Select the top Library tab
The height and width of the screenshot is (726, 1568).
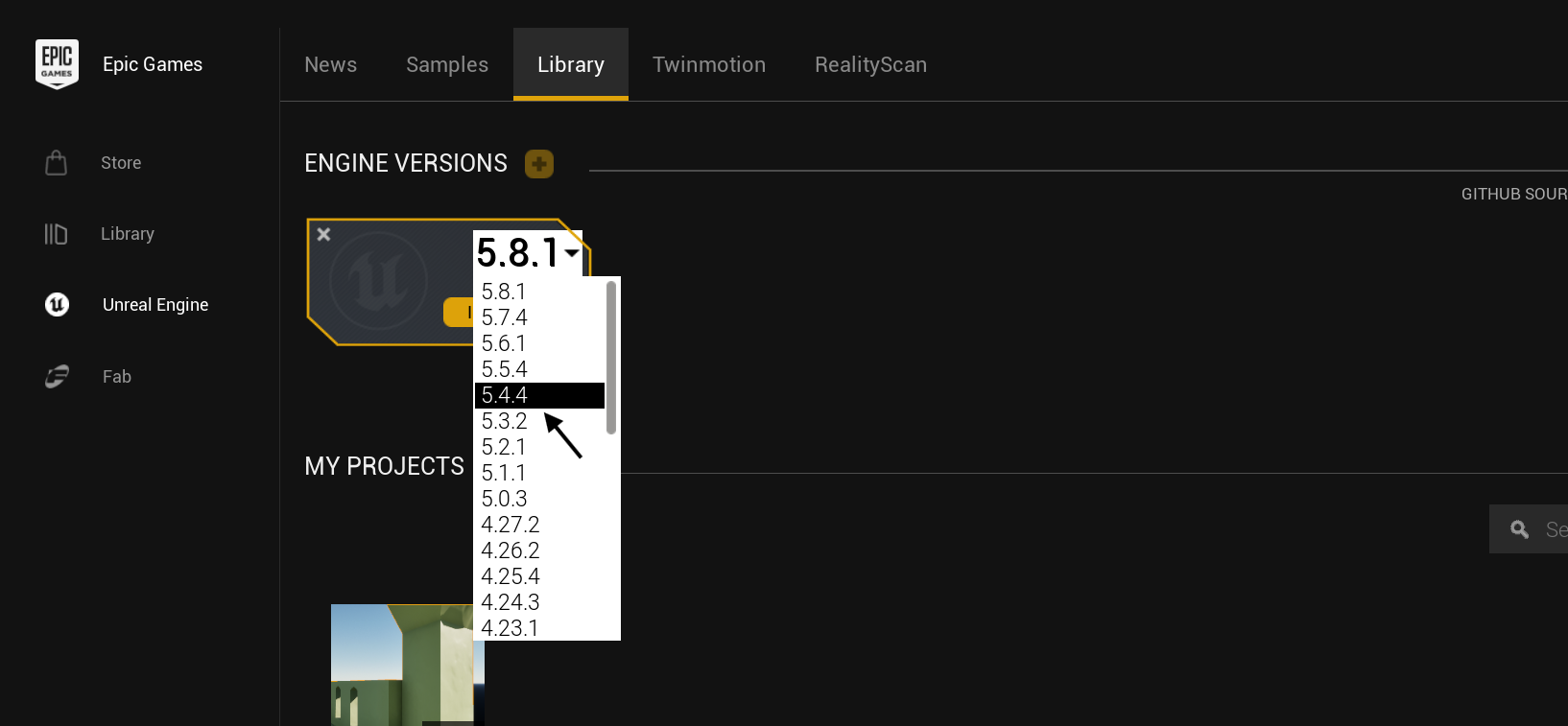click(x=571, y=64)
